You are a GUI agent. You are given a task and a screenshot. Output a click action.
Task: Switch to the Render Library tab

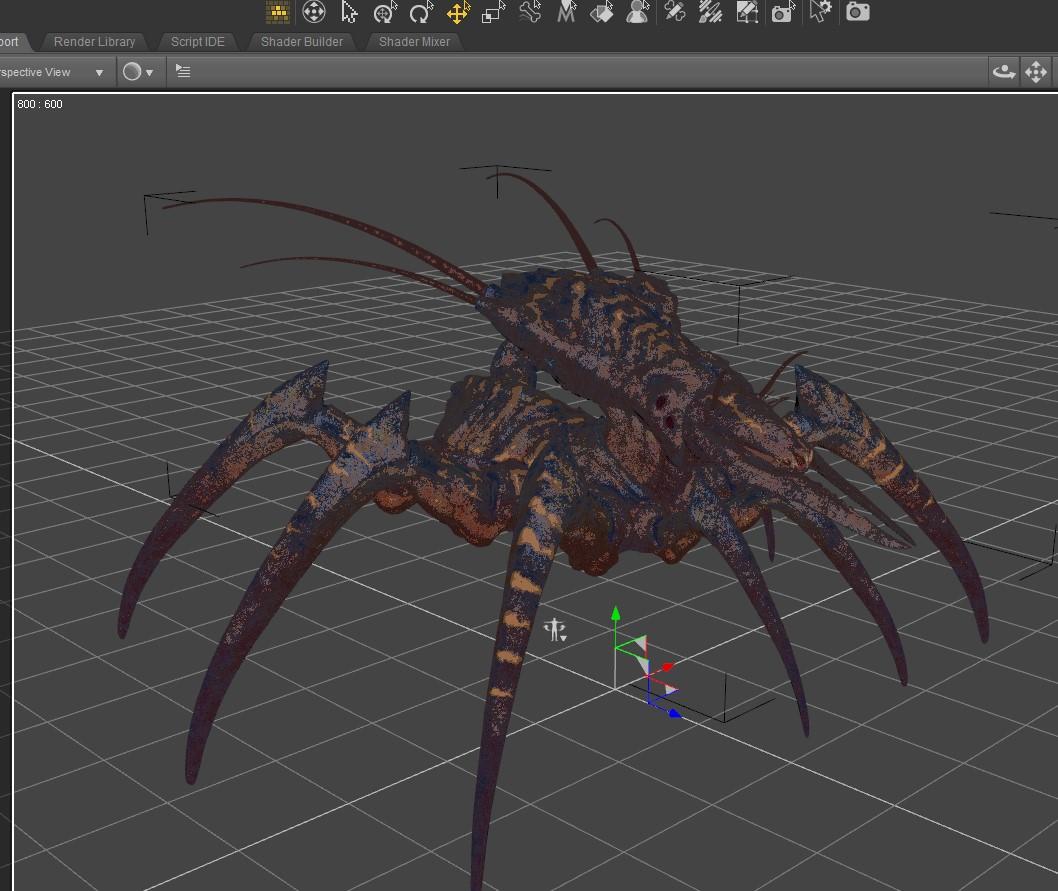click(x=94, y=42)
